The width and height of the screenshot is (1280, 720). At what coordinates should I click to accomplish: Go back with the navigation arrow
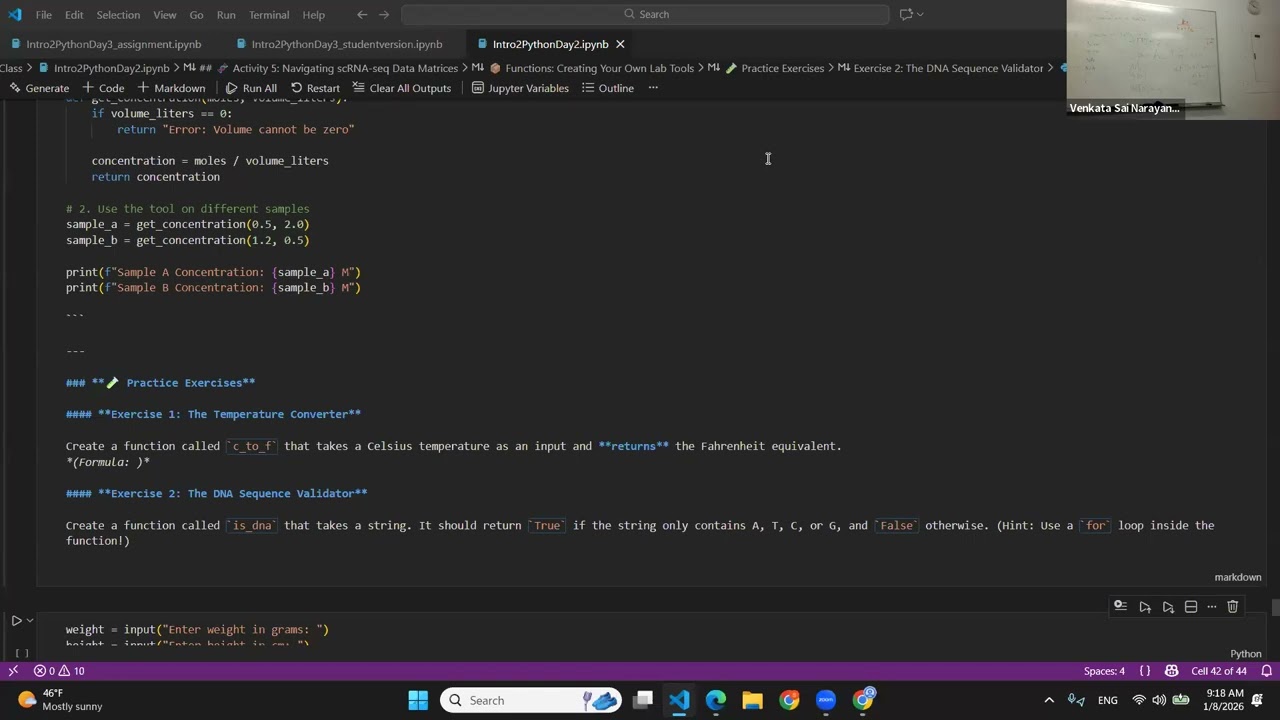[362, 14]
